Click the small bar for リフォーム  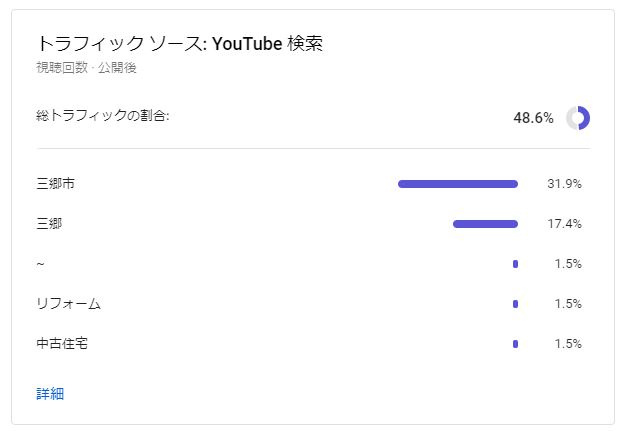[515, 303]
